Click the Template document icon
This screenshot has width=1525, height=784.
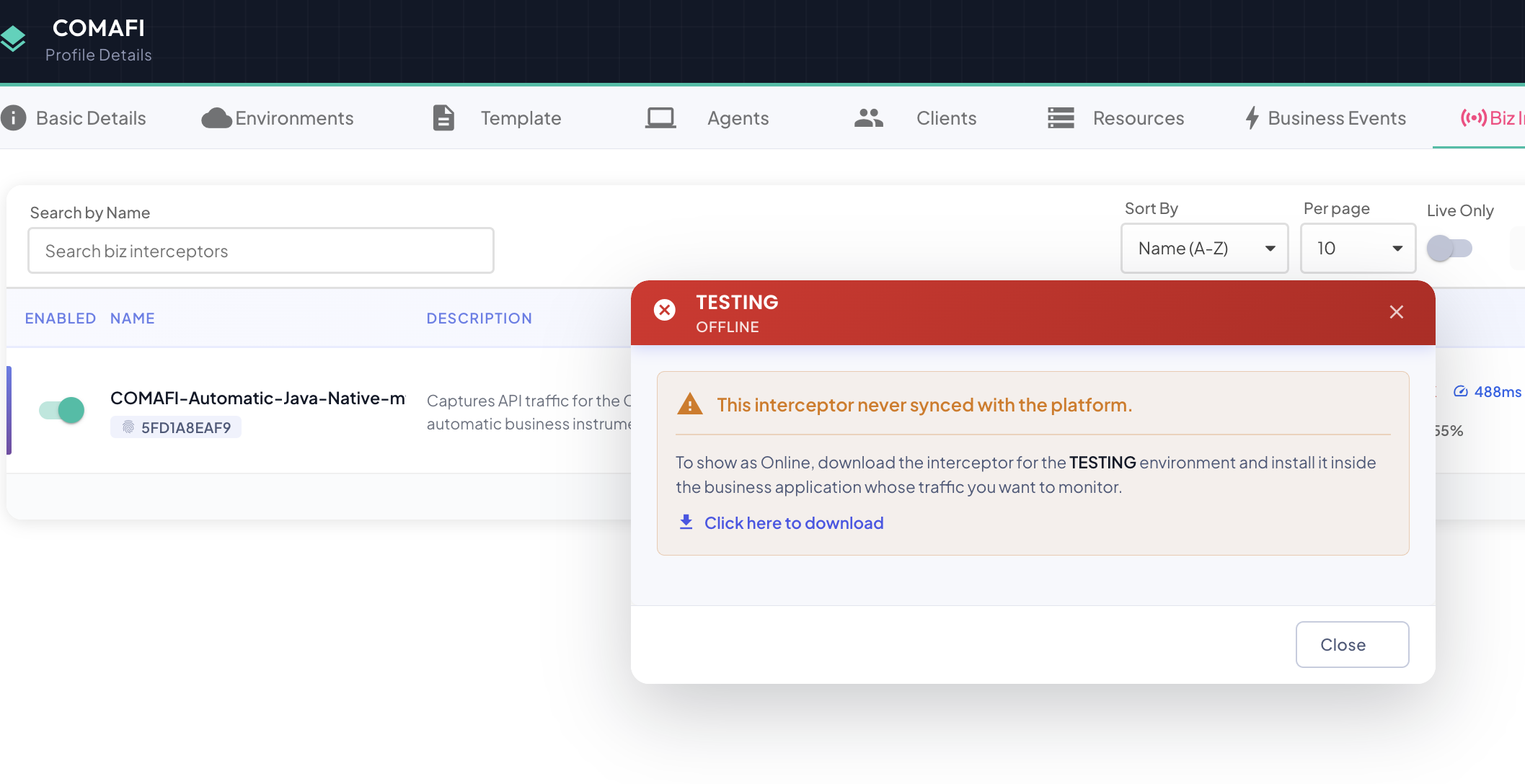click(x=443, y=118)
